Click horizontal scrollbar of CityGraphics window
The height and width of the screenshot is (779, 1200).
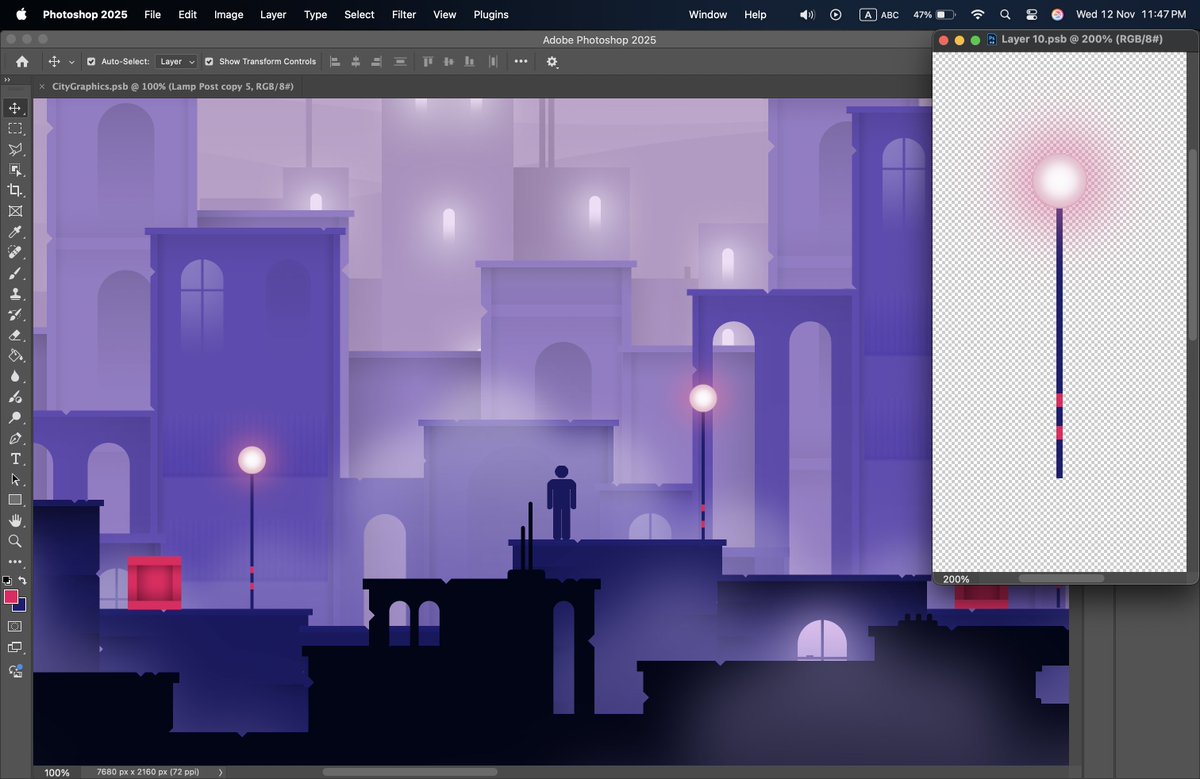click(410, 772)
